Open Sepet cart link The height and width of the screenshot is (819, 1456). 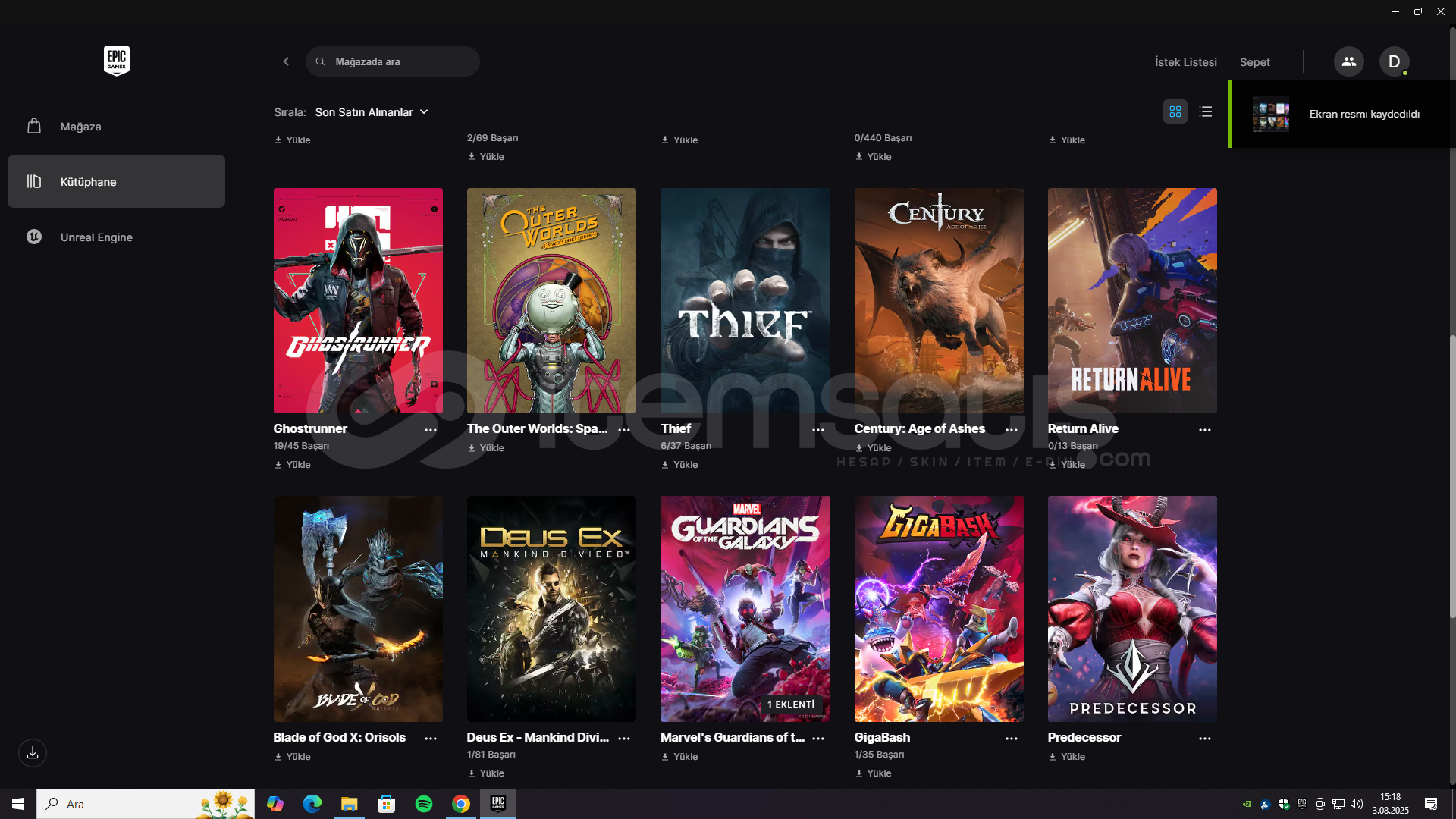tap(1254, 62)
